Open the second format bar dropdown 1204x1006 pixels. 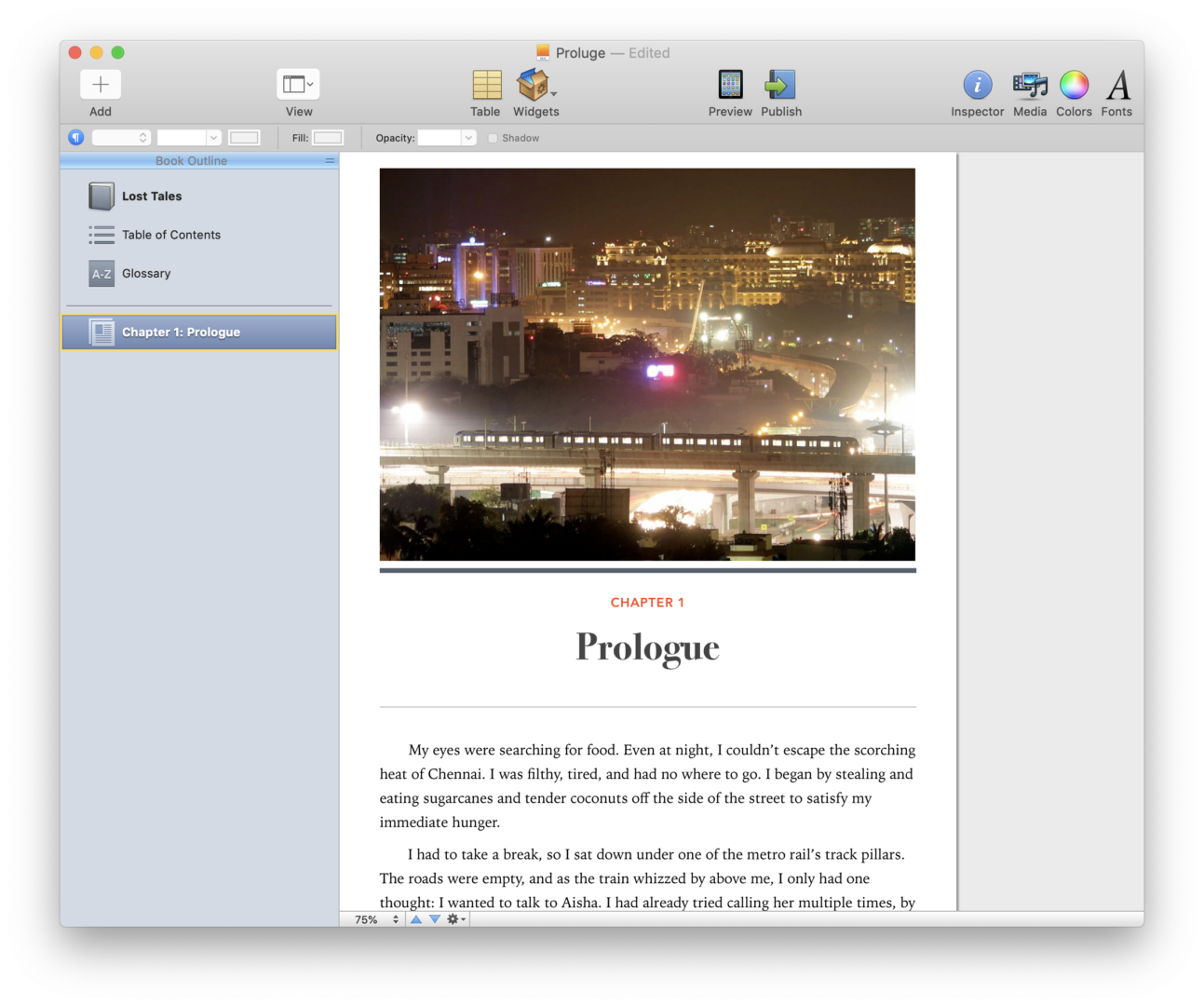pyautogui.click(x=189, y=138)
